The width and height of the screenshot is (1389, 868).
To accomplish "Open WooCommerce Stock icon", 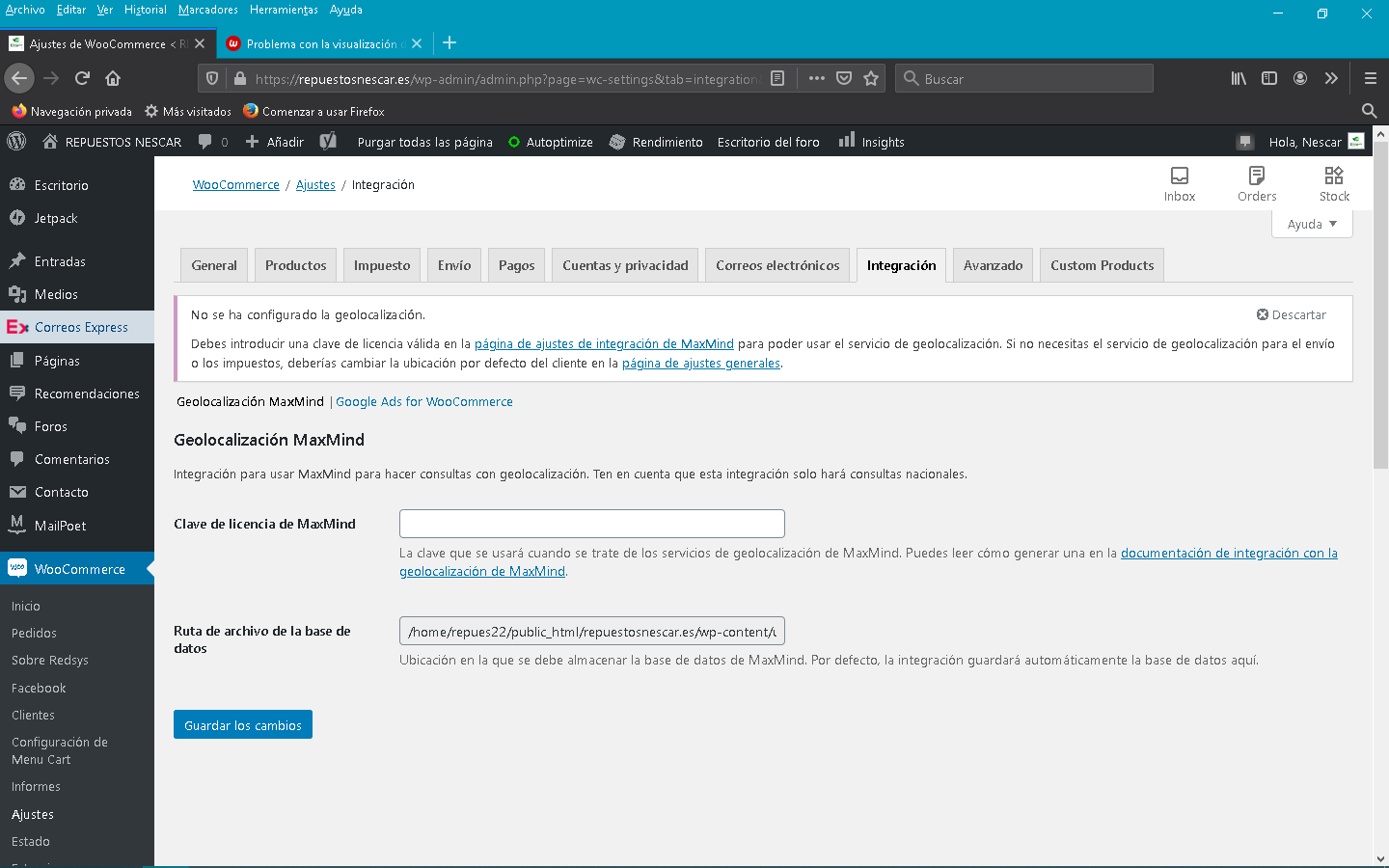I will pos(1334,183).
